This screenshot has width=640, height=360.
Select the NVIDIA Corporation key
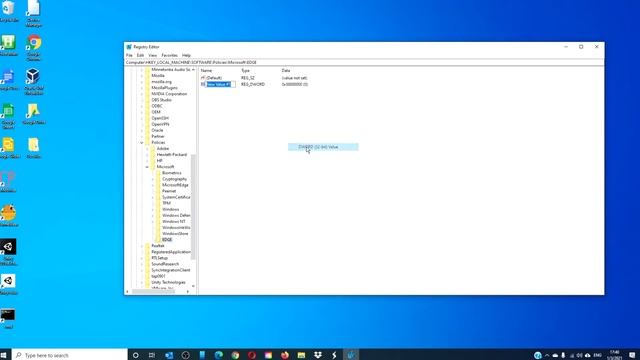coord(169,94)
